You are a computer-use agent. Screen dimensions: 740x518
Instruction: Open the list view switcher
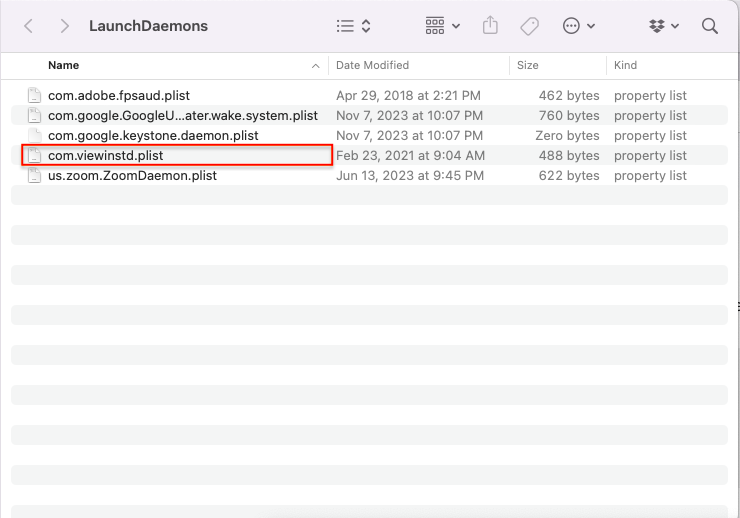click(353, 26)
